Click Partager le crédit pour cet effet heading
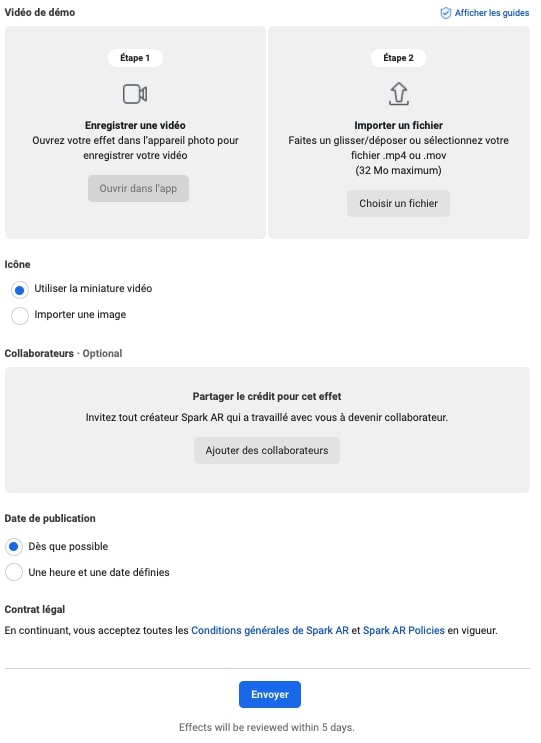Viewport: 541px width, 743px height. [x=267, y=396]
